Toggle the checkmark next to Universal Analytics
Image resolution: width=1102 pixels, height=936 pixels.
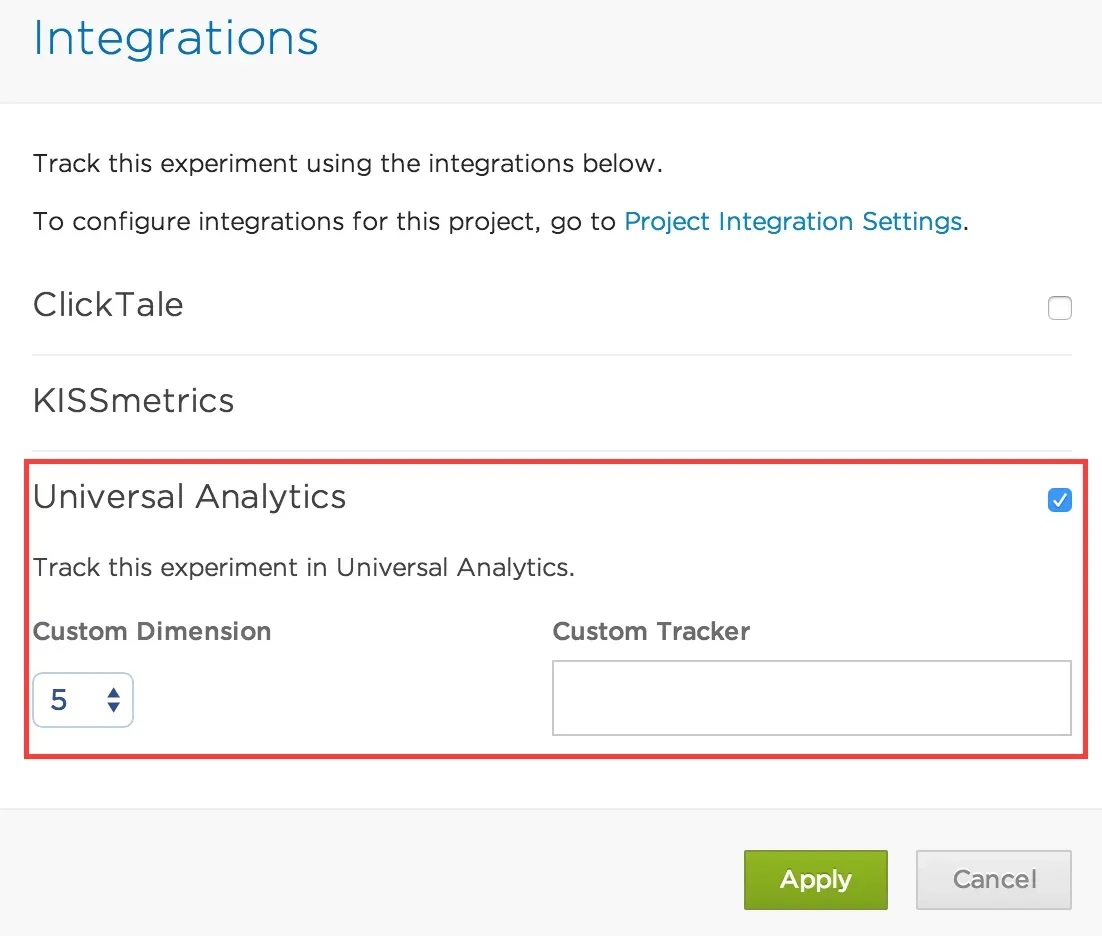point(1059,500)
